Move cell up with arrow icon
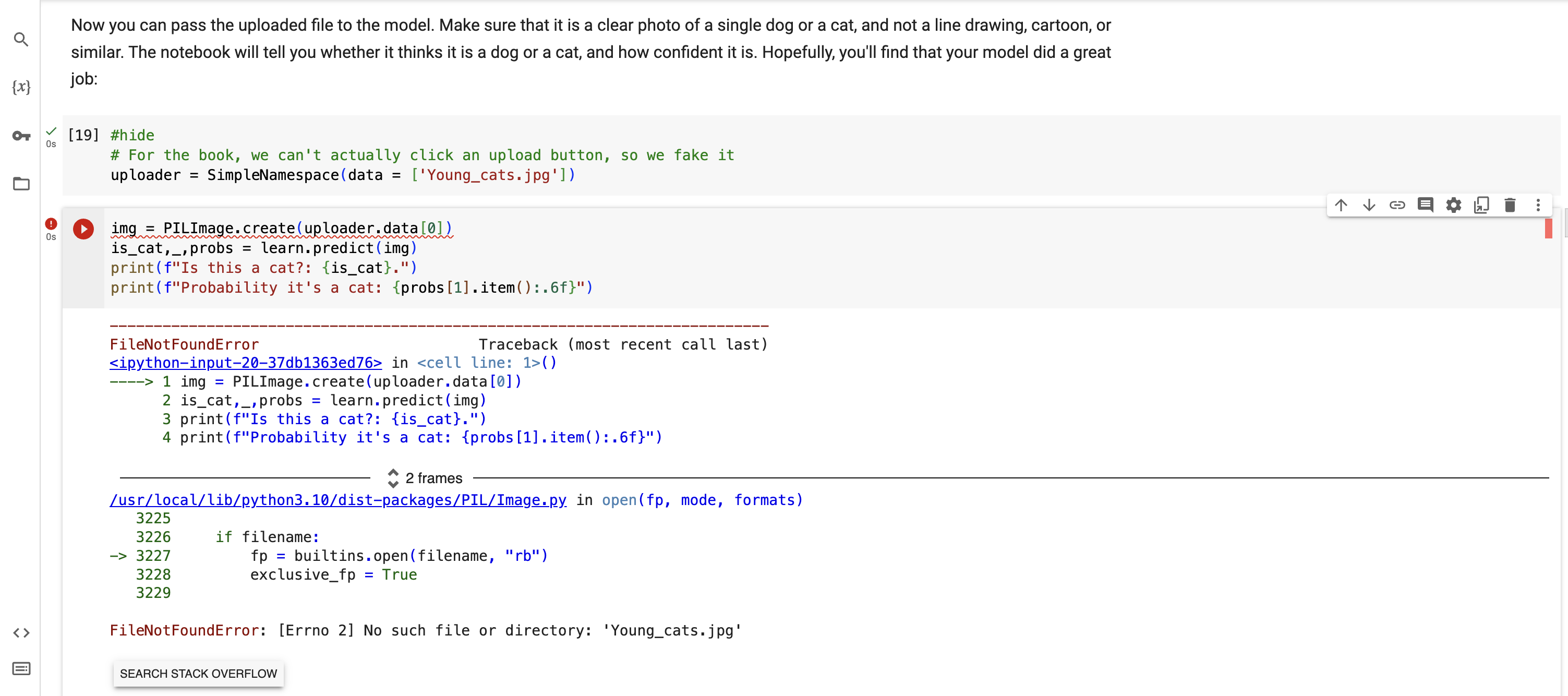The height and width of the screenshot is (696, 1568). pyautogui.click(x=1341, y=205)
